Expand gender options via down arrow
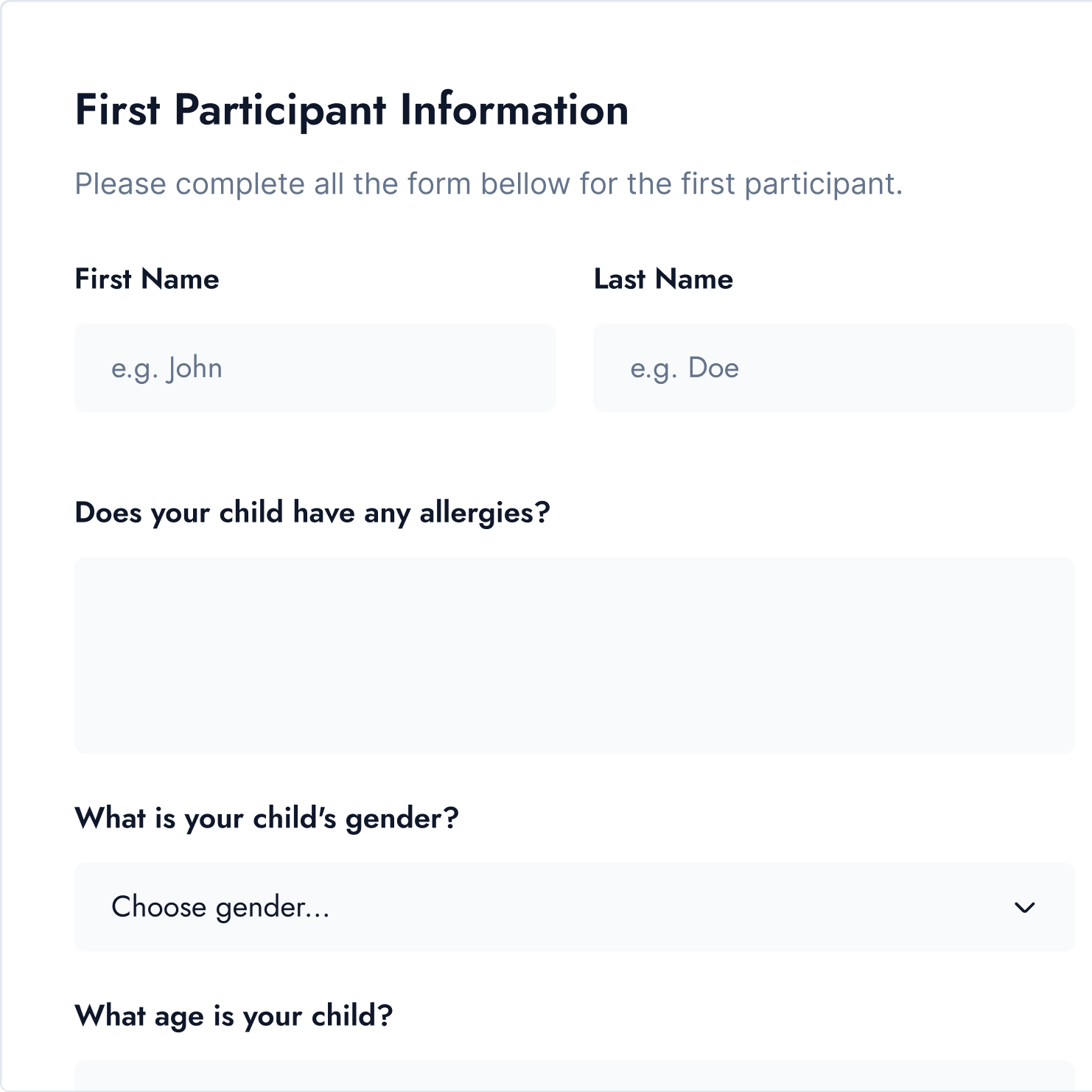 (x=1024, y=907)
